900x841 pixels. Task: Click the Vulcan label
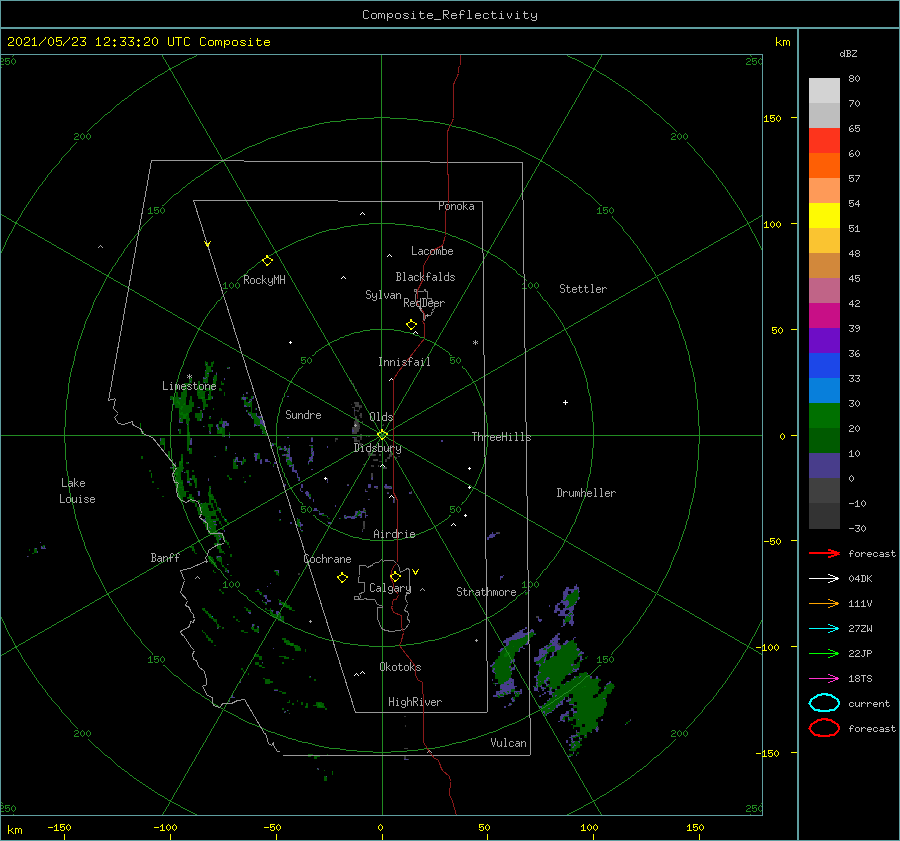click(509, 743)
